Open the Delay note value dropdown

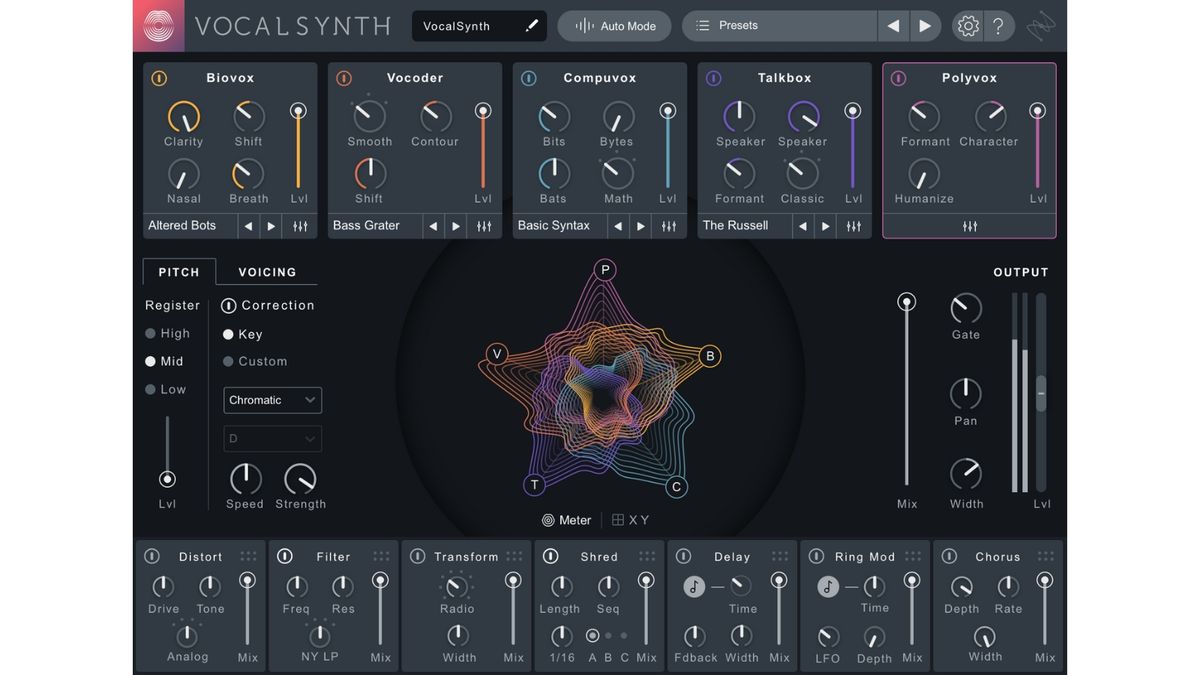pyautogui.click(x=693, y=587)
